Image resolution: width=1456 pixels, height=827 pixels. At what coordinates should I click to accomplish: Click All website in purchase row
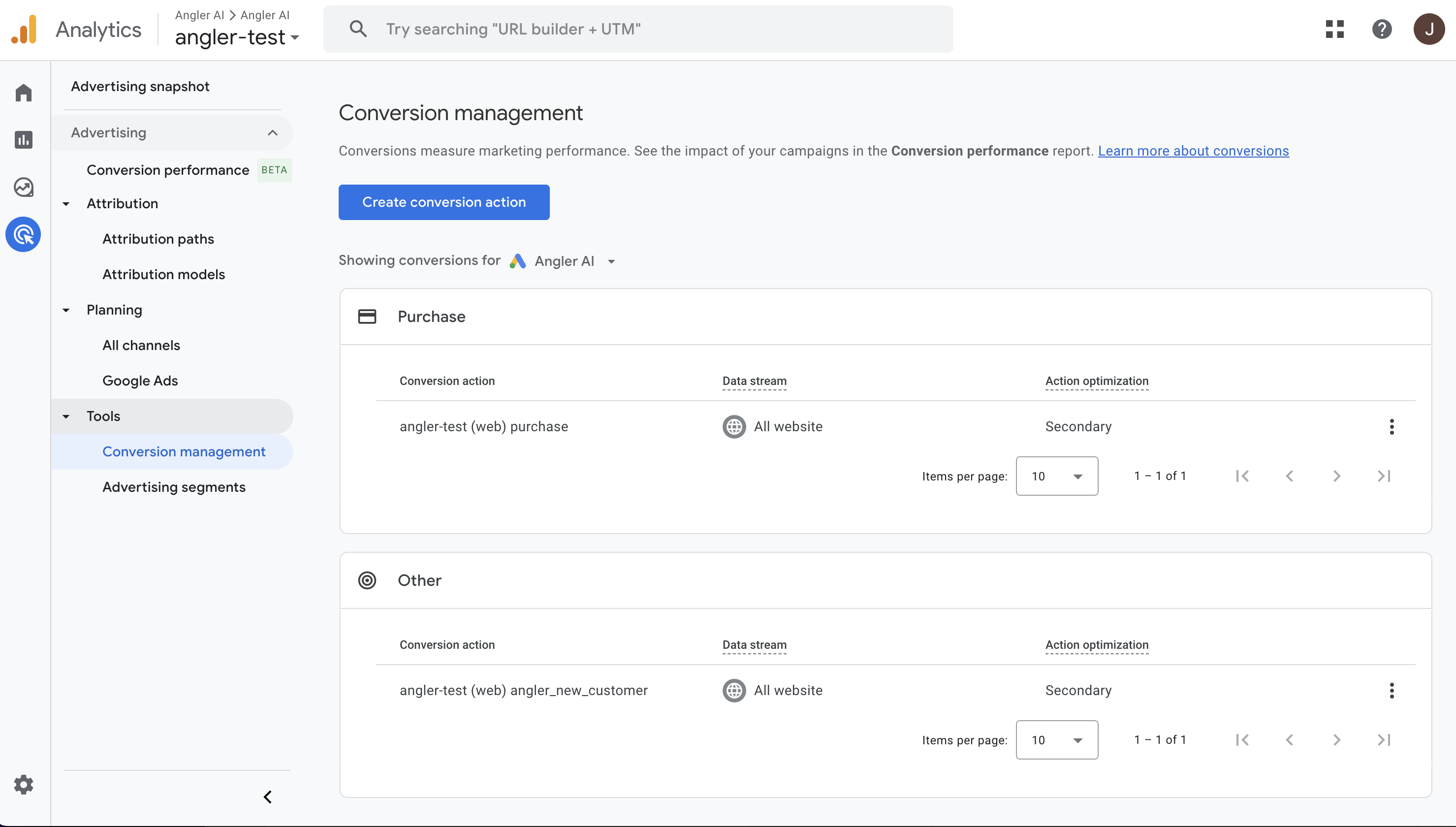[x=788, y=427]
